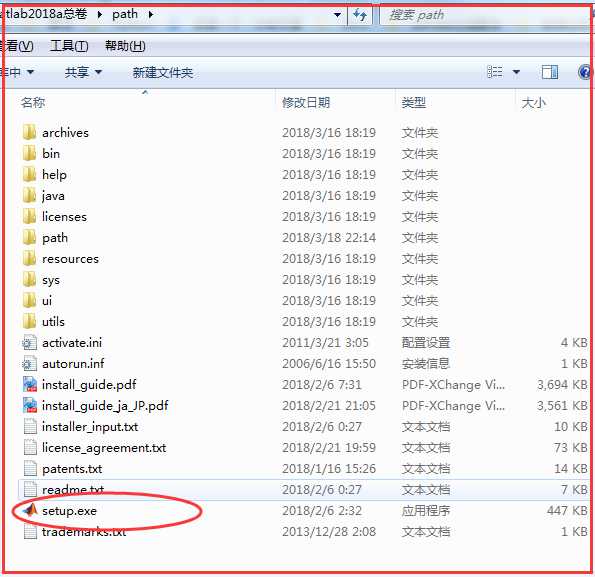Viewport: 595px width, 577px height.
Task: Refresh the folder with address bar button
Action: click(360, 15)
